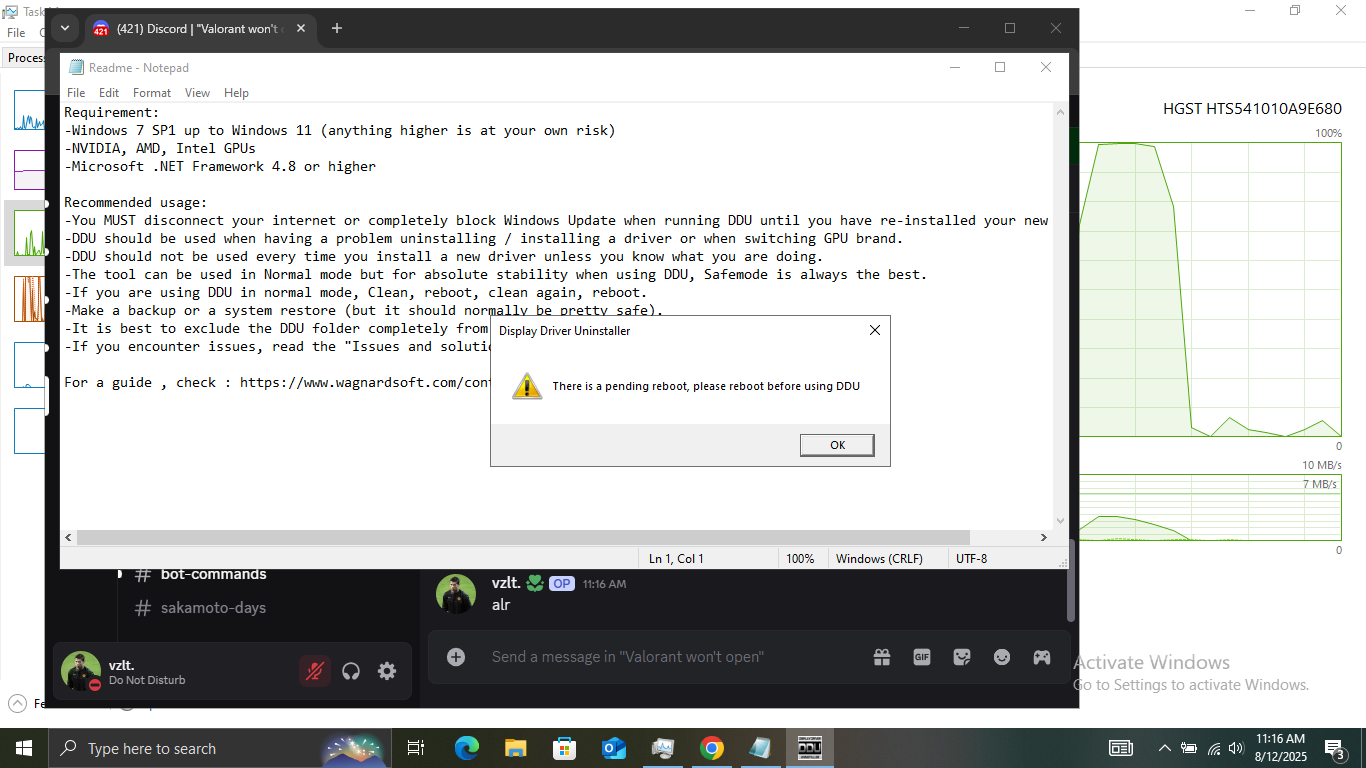Screen dimensions: 1366x768
Task: Click Notepad's horizontal scroll-right arrow
Action: (1044, 537)
